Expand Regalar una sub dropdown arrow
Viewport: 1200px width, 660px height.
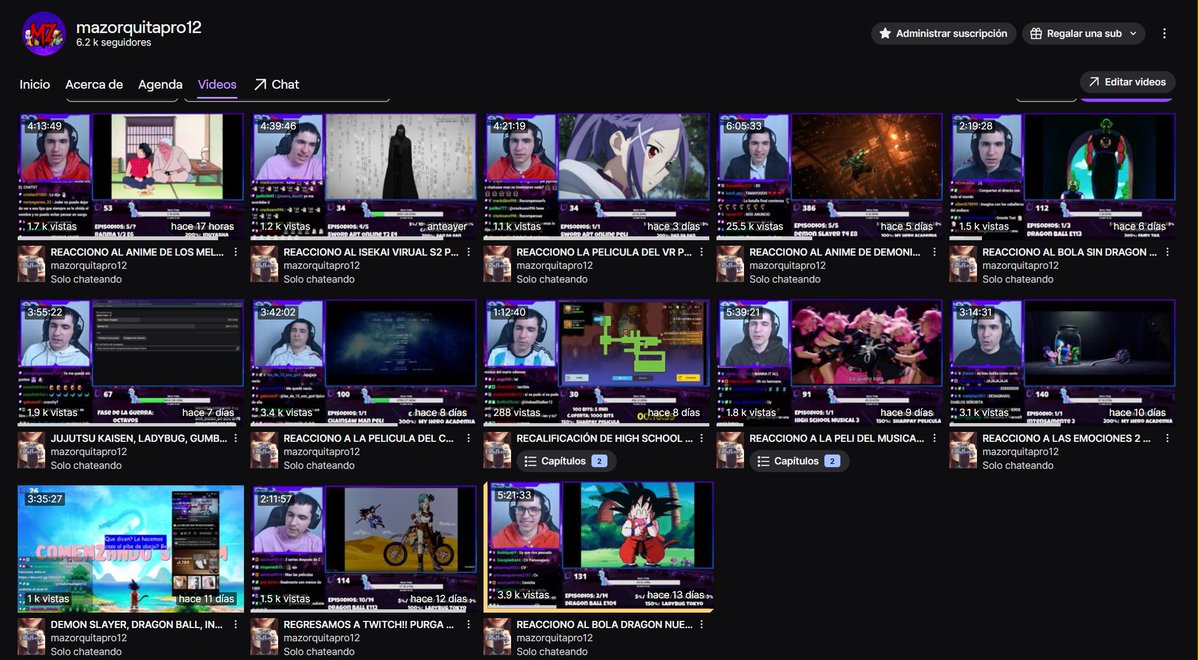[x=1133, y=33]
